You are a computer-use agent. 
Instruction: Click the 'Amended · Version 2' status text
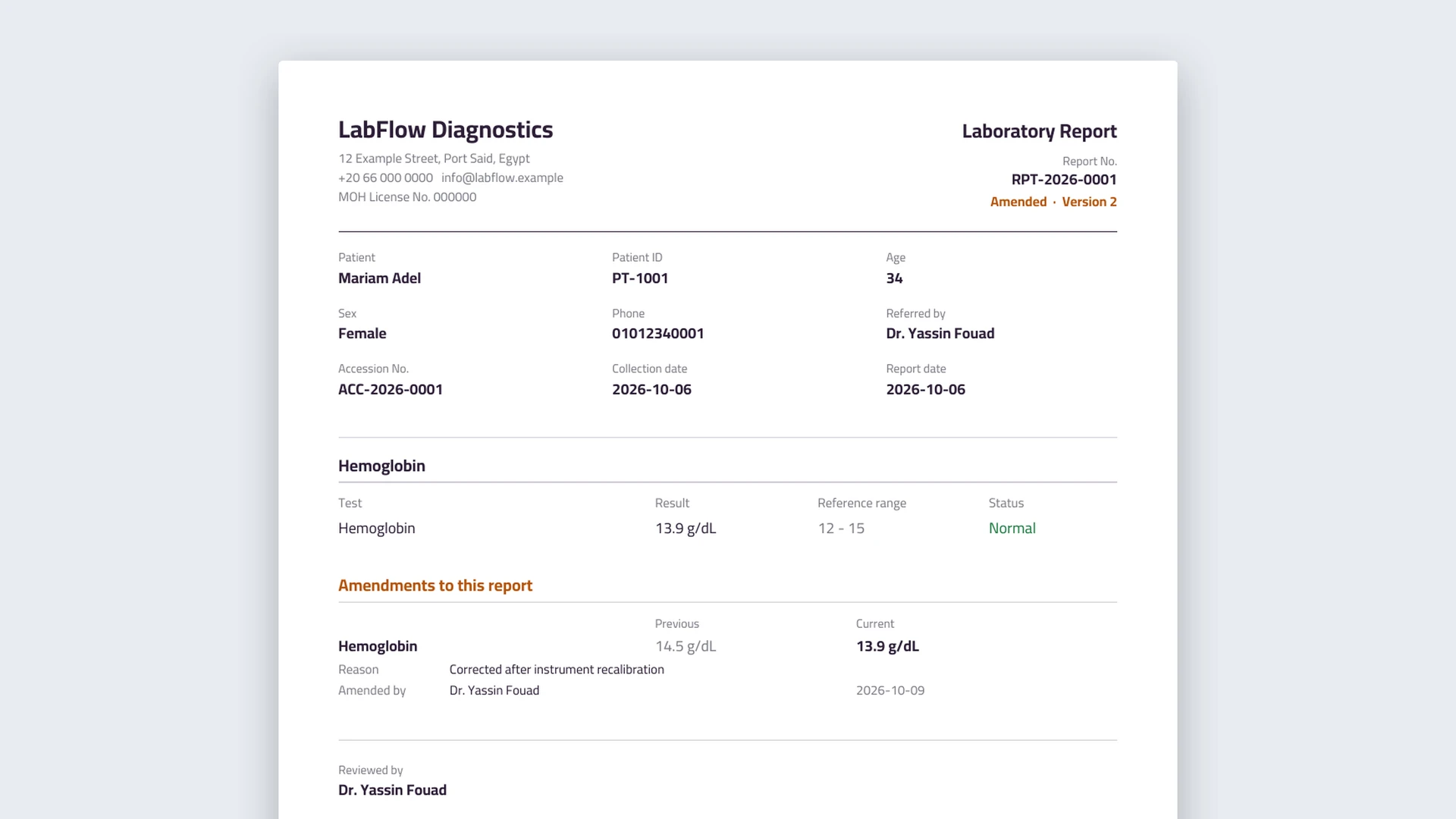click(x=1053, y=202)
